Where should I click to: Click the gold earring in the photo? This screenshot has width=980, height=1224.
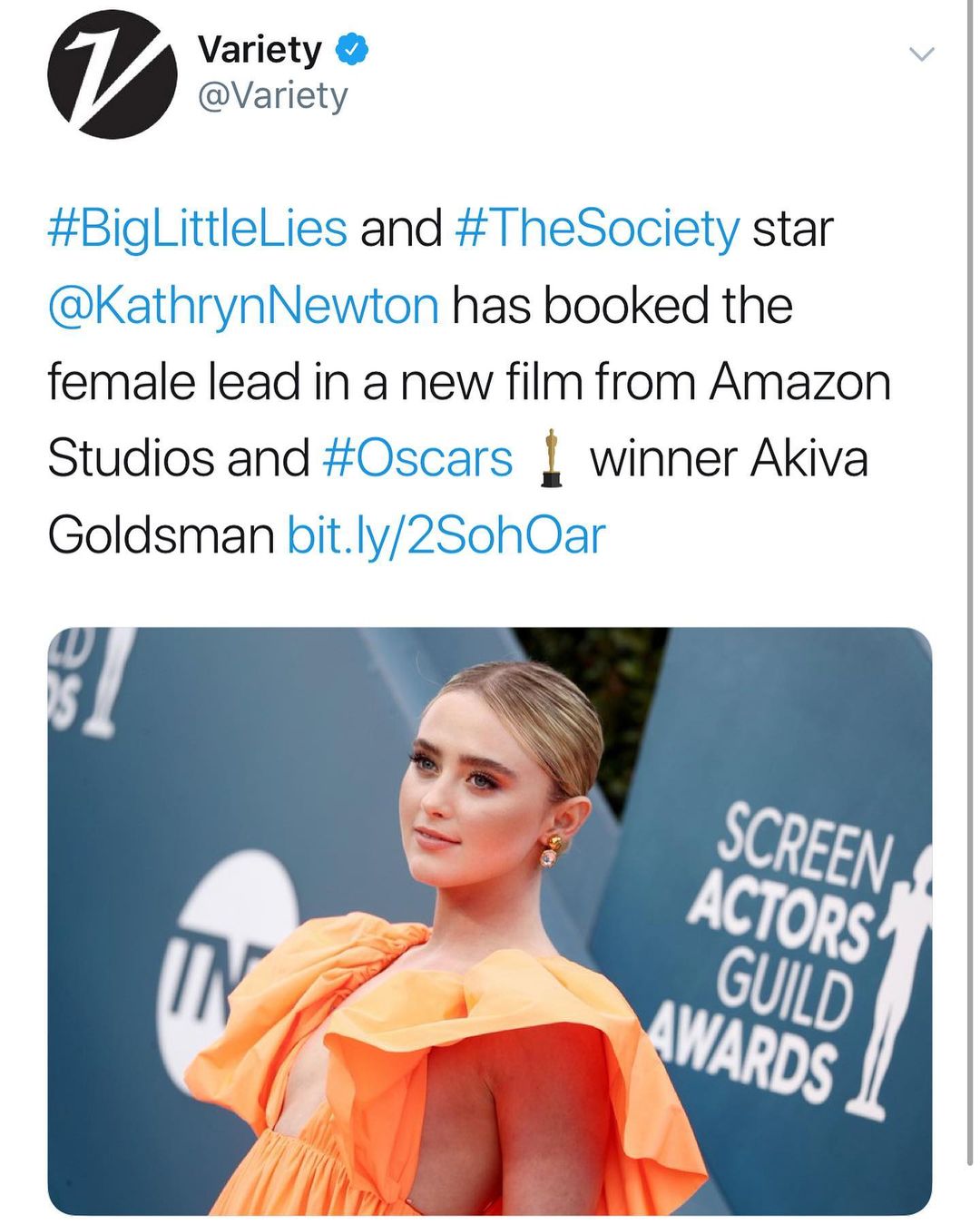(x=551, y=851)
